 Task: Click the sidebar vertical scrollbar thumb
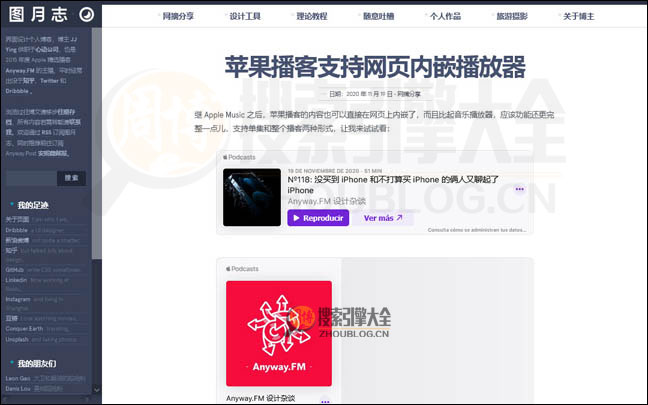(97, 143)
